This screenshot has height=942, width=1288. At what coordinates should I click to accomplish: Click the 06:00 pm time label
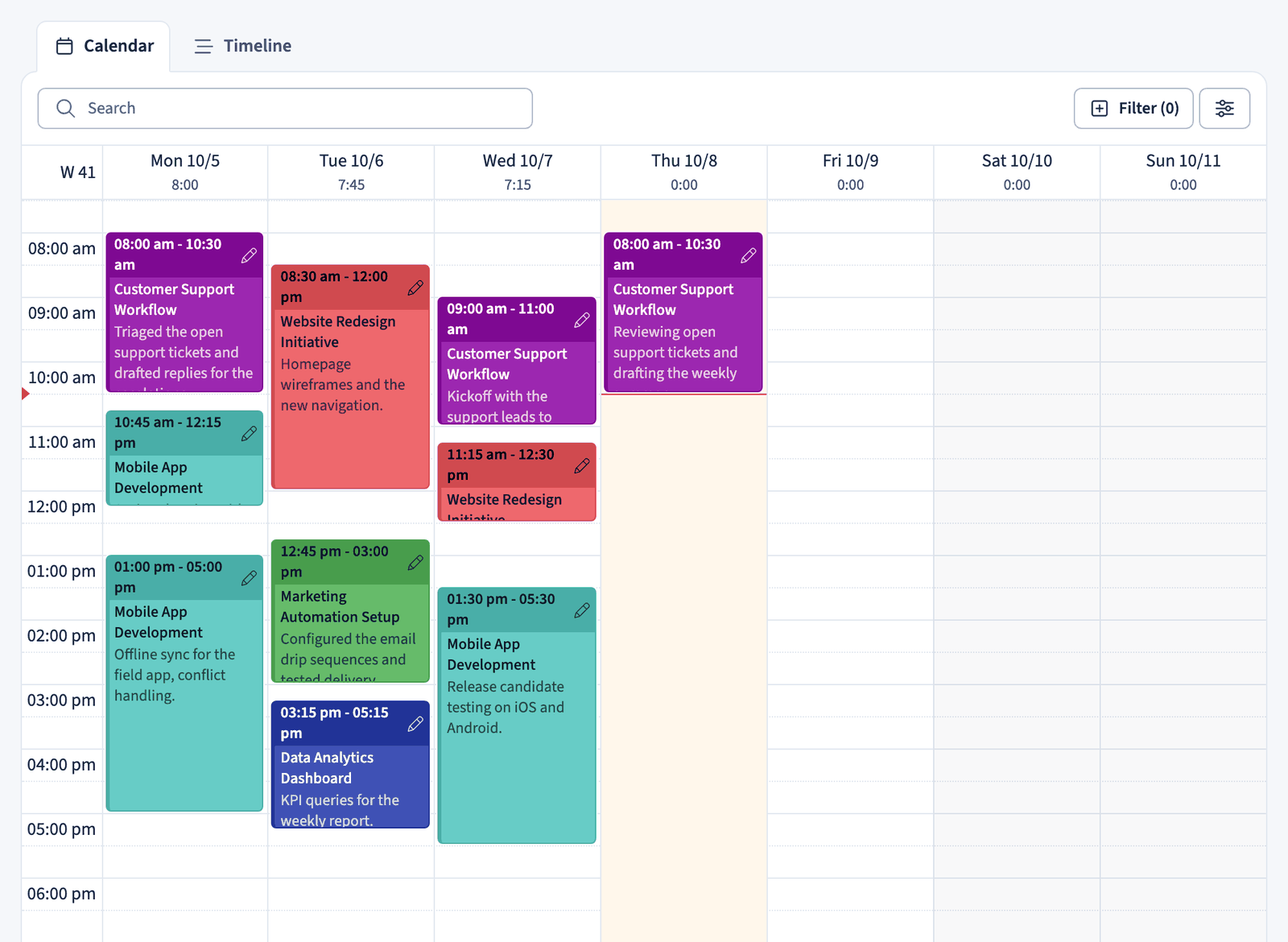(x=62, y=894)
